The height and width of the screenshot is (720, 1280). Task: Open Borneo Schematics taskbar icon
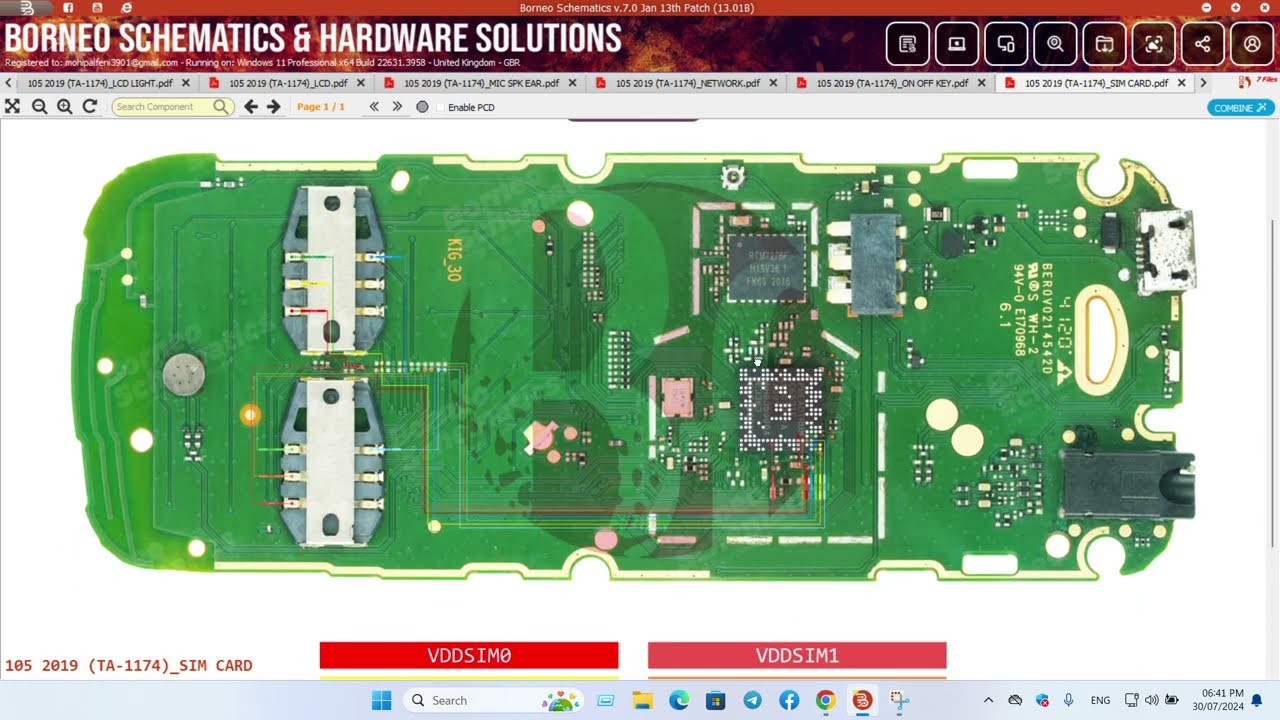click(x=862, y=700)
